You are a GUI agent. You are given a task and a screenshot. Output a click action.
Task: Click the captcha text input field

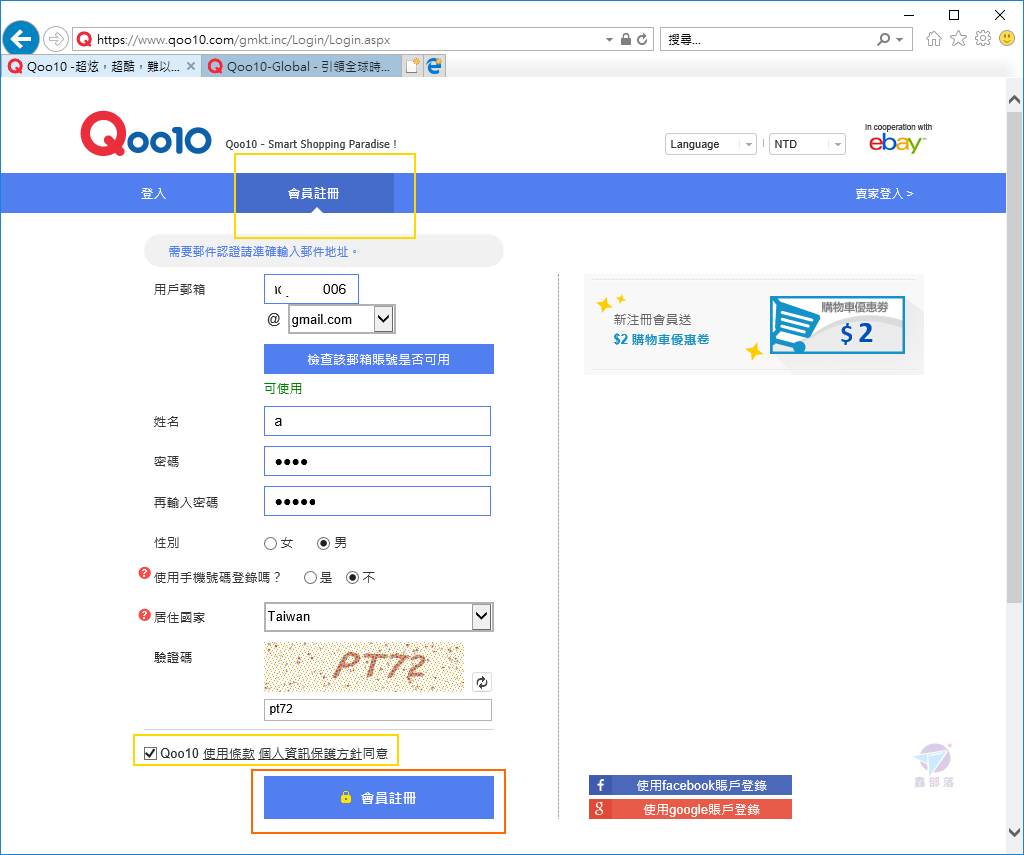[377, 709]
